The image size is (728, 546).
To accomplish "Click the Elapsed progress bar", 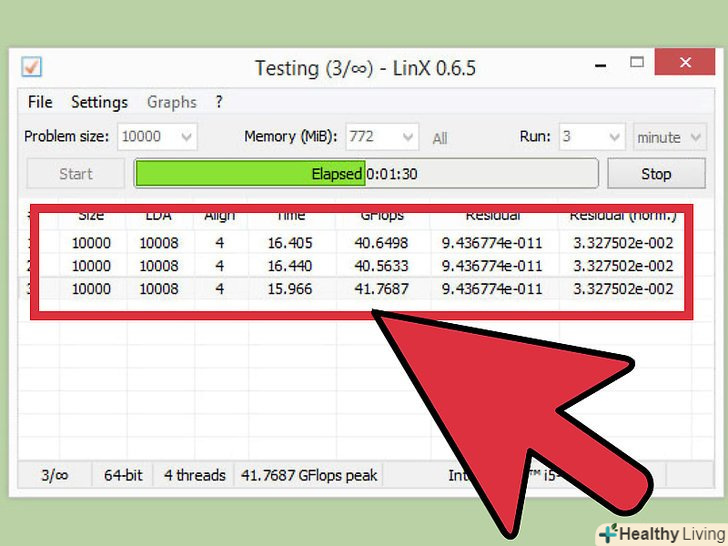I will [x=366, y=174].
